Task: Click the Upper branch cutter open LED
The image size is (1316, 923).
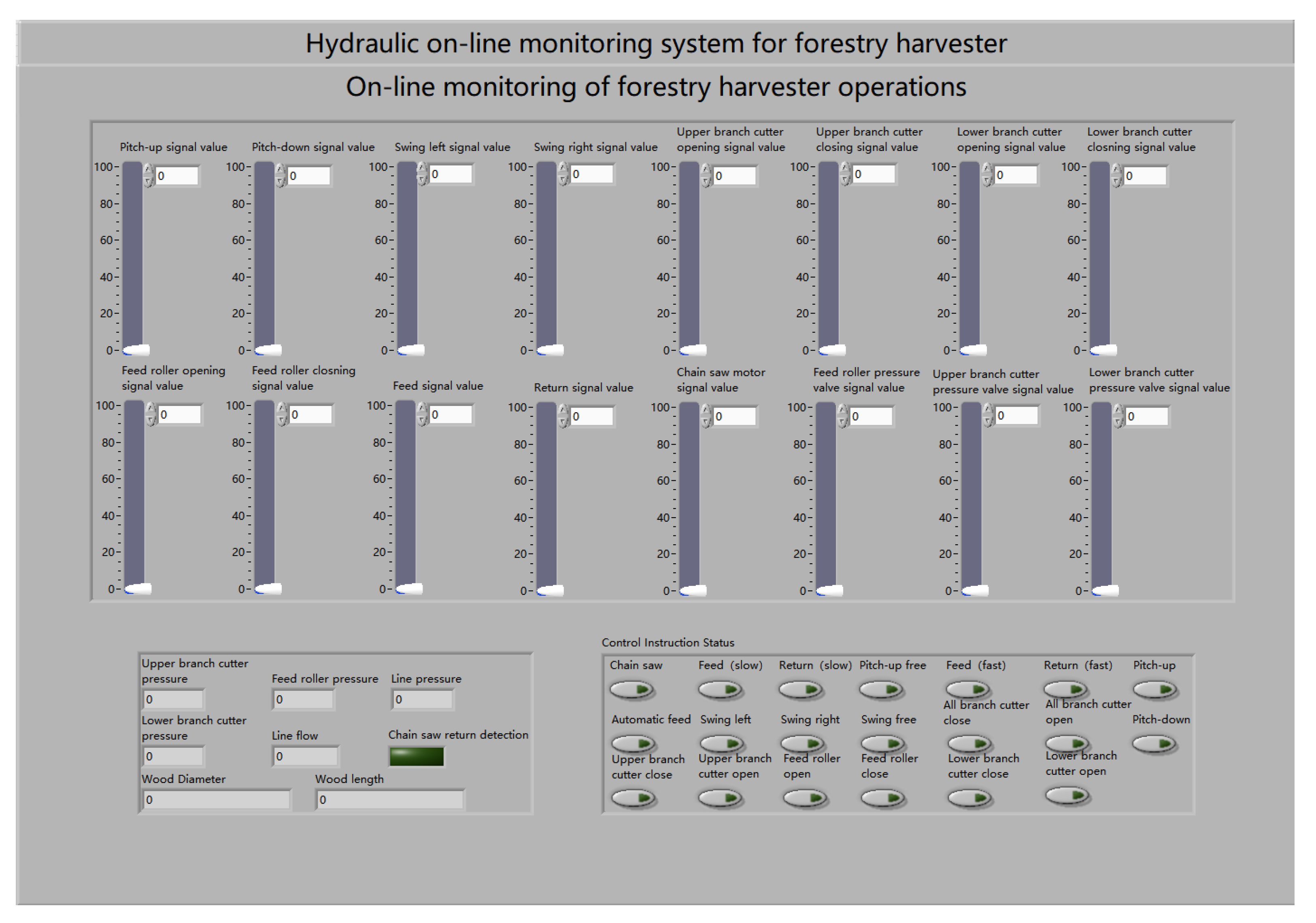Action: point(720,798)
